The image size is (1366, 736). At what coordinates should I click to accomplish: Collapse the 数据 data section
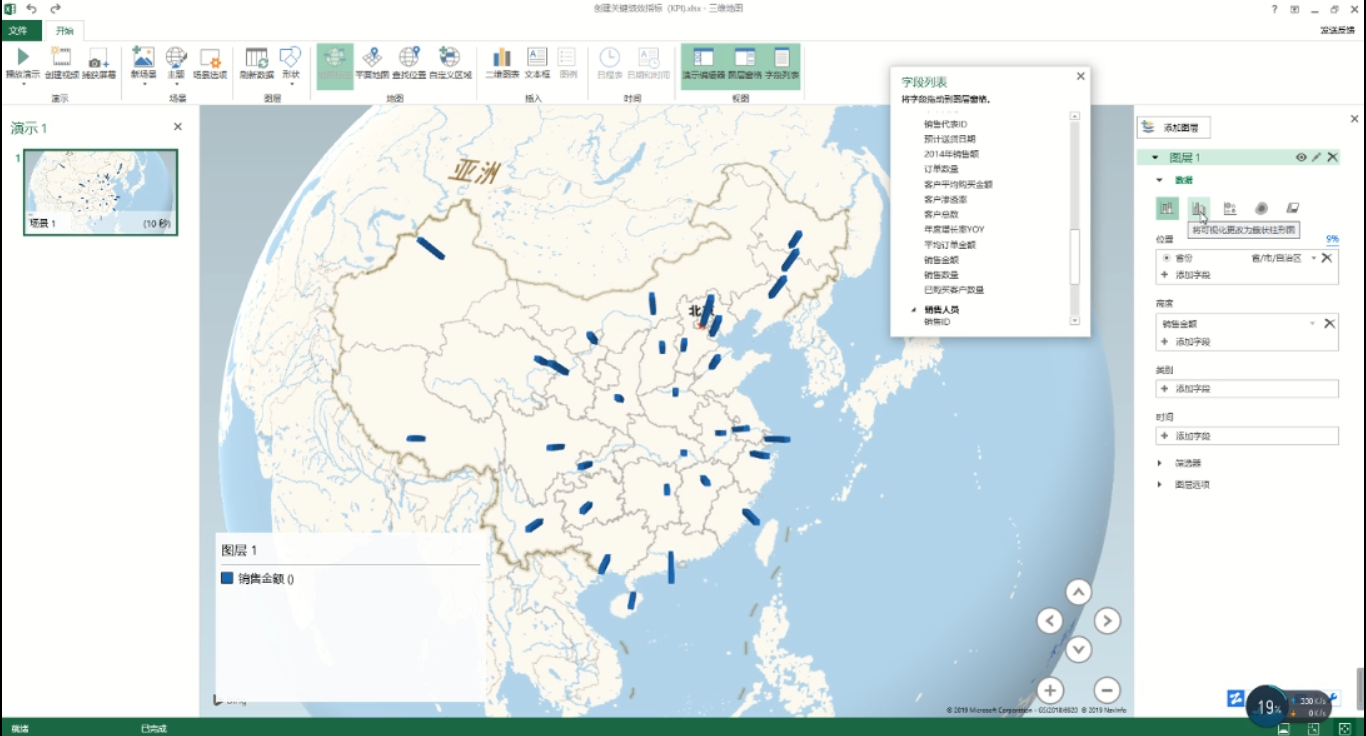[1160, 180]
